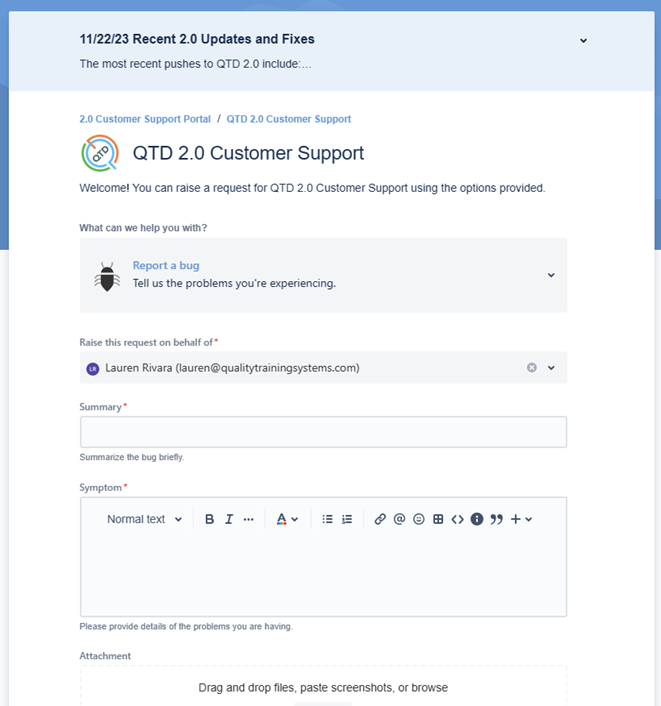Open the text color picker
The width and height of the screenshot is (661, 706).
pos(287,519)
